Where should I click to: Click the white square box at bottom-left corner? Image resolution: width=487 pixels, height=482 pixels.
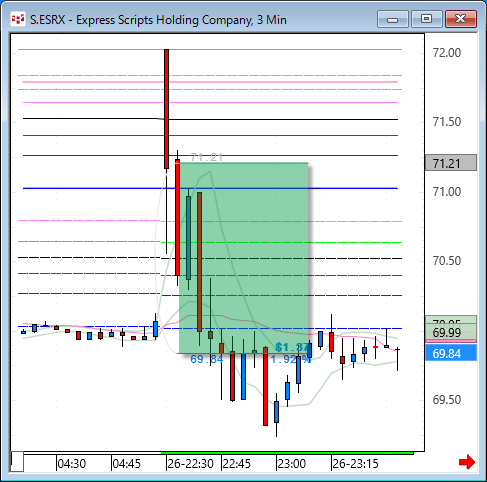(17, 461)
